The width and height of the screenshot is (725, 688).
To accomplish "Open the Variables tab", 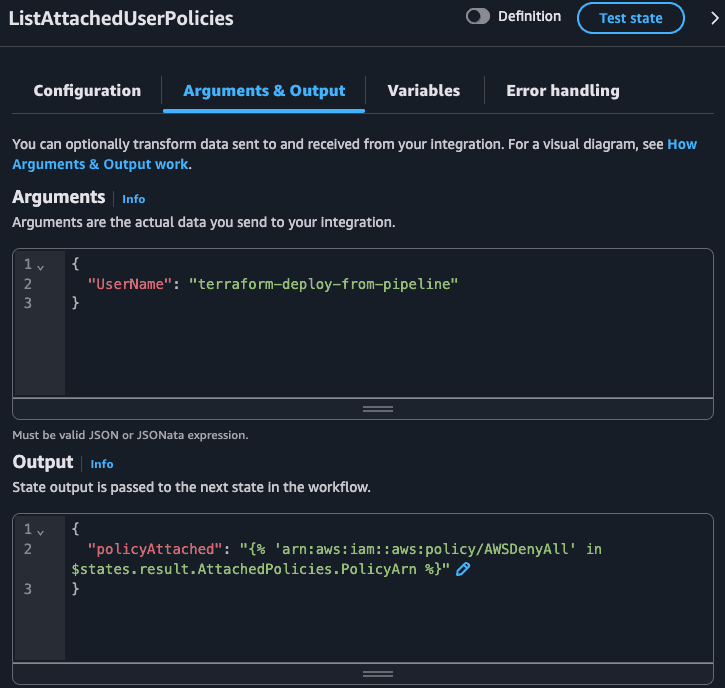I will tap(424, 91).
